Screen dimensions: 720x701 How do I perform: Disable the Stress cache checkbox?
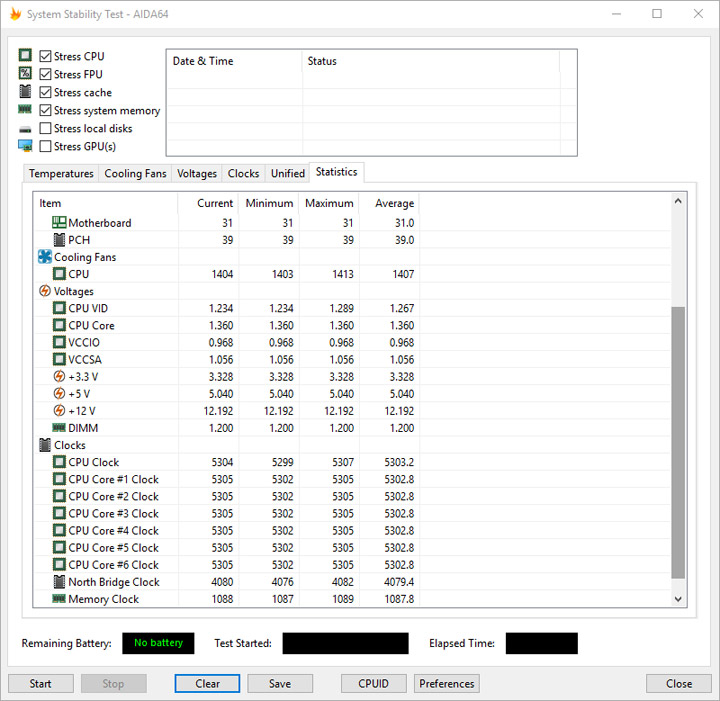[x=45, y=92]
